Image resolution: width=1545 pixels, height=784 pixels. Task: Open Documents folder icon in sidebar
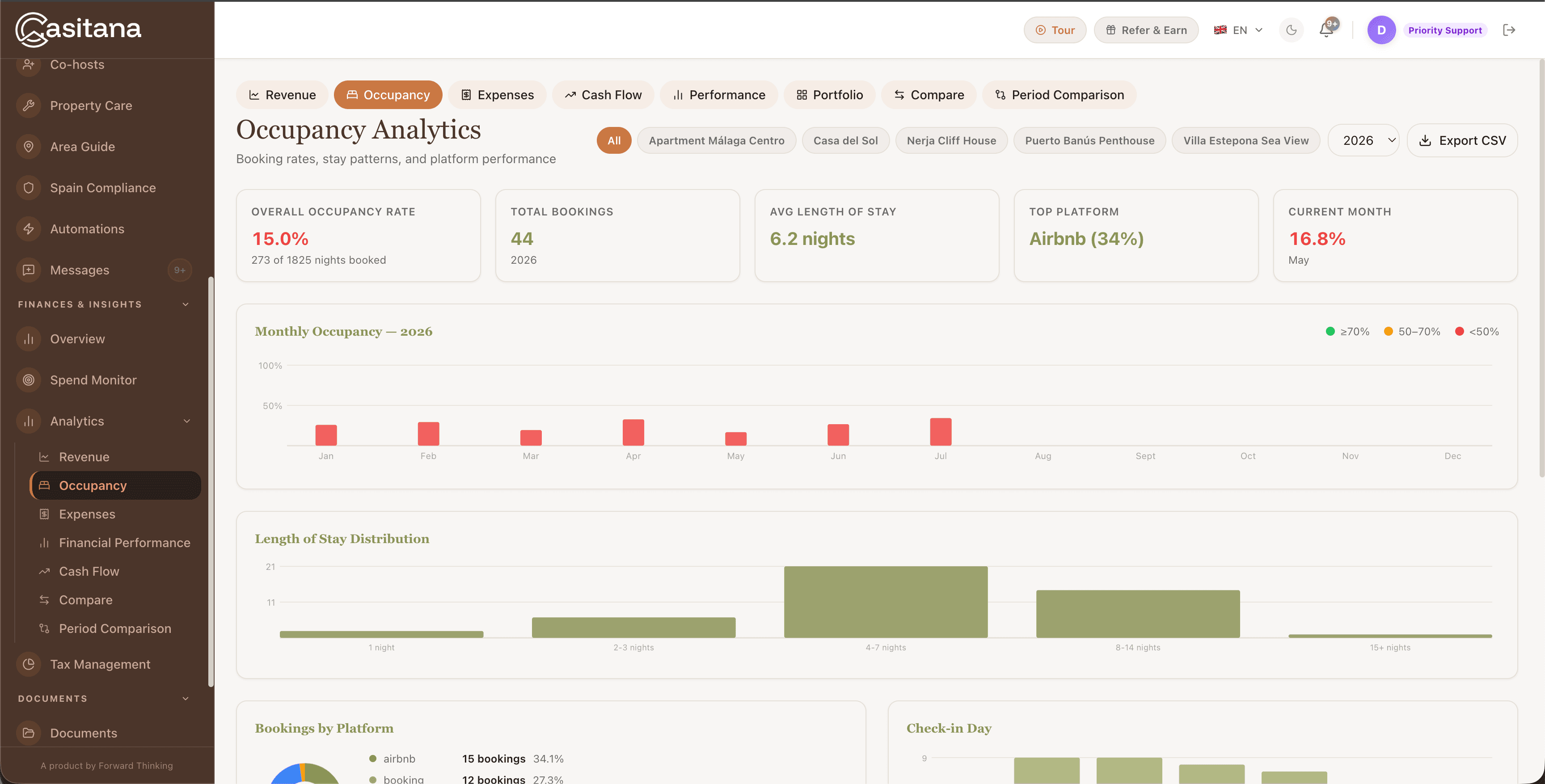(x=28, y=733)
